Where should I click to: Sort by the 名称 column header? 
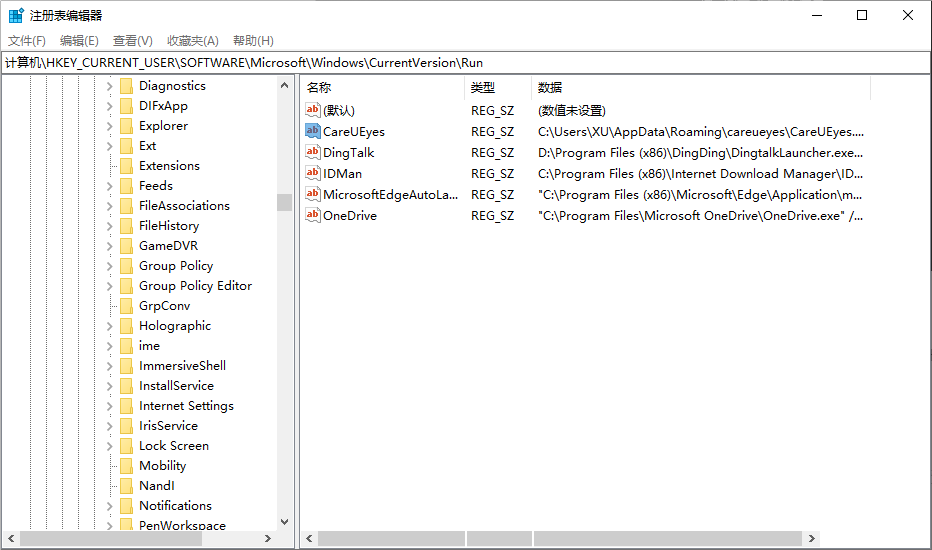pos(383,87)
